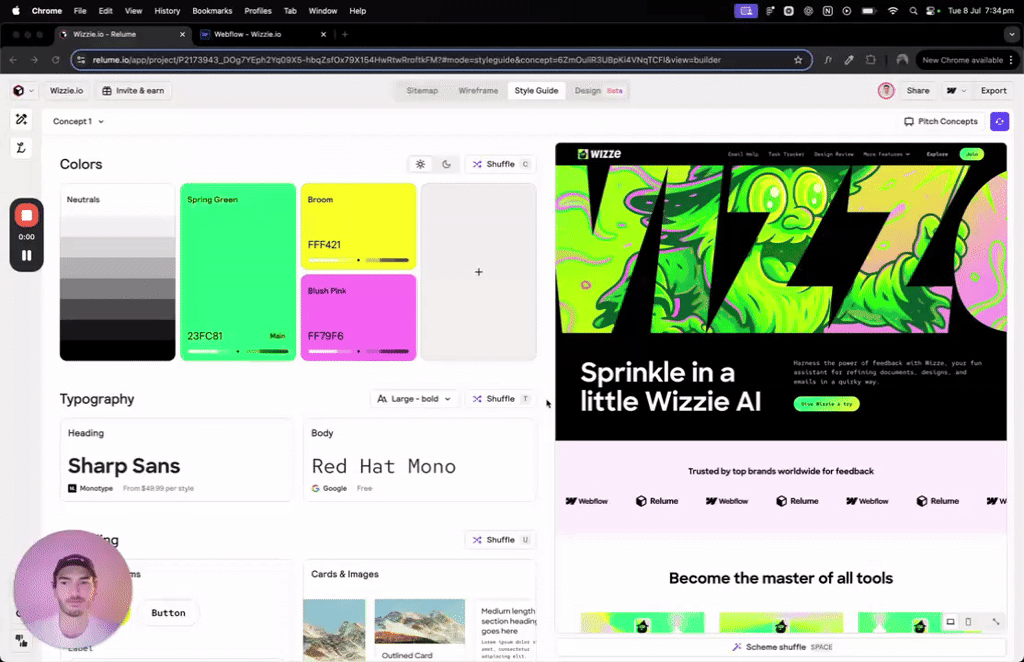Shuffle the color palette
Viewport: 1024px width, 662px height.
500,164
